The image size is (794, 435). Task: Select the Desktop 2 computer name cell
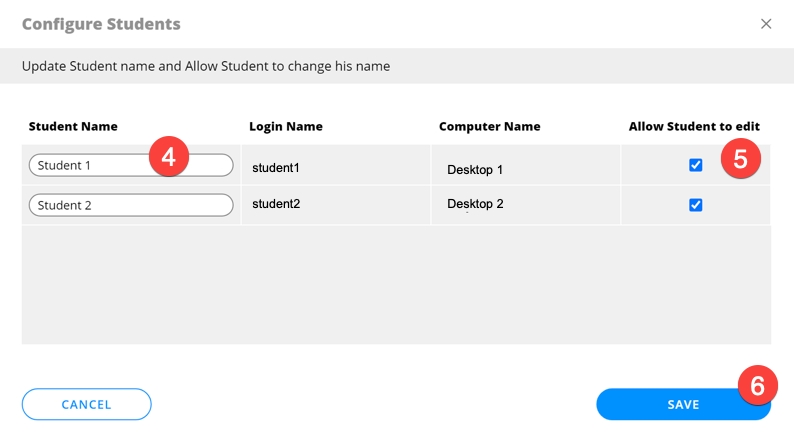click(x=475, y=204)
